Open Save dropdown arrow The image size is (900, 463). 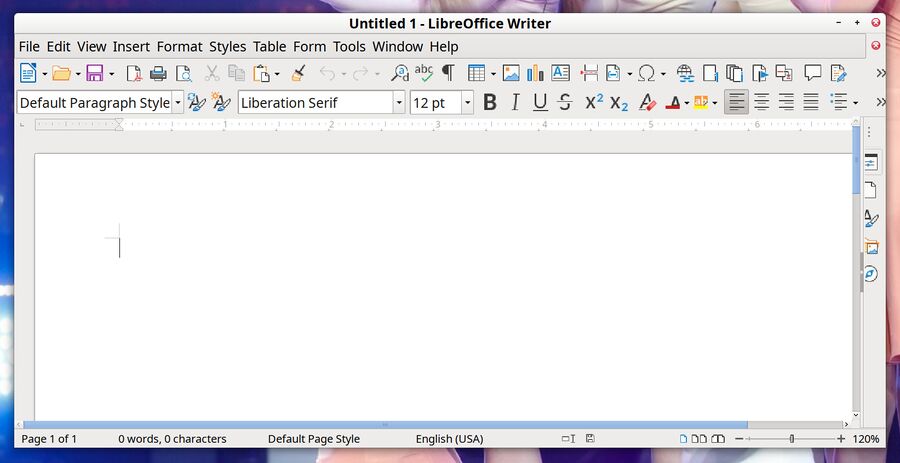pyautogui.click(x=111, y=73)
